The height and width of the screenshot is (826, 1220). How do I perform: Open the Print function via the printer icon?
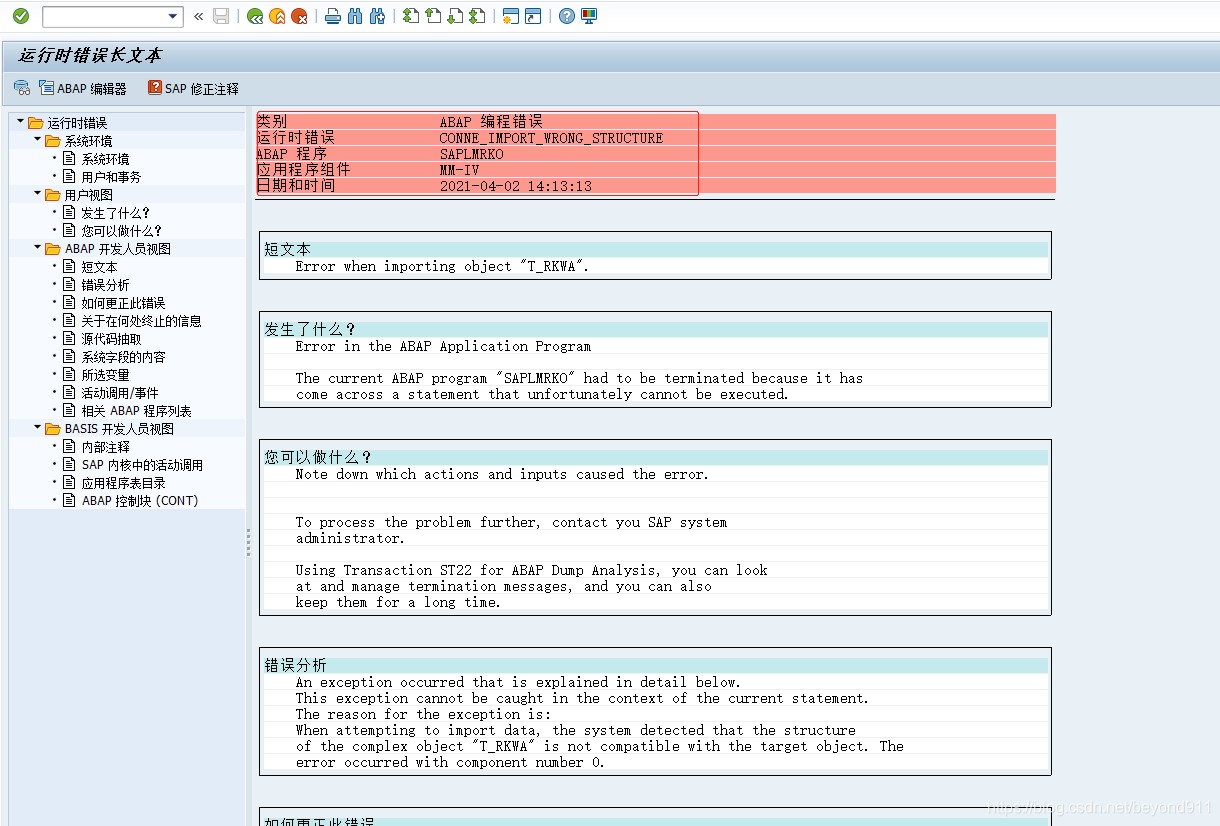pos(334,16)
